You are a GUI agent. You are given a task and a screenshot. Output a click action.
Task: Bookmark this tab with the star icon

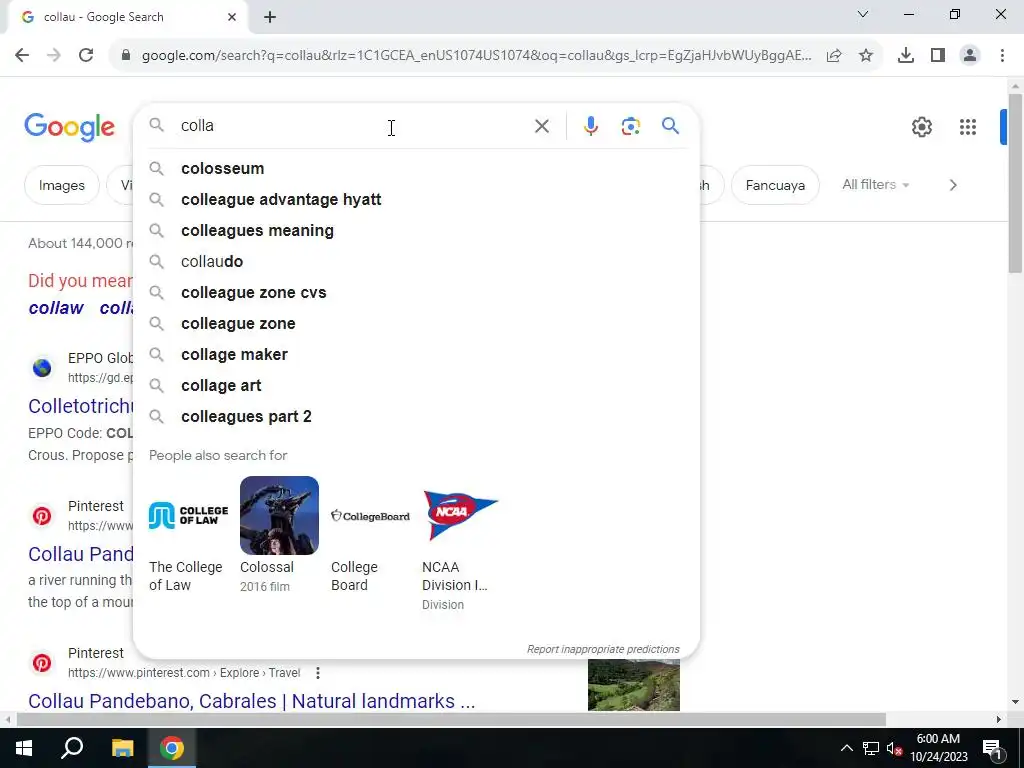click(866, 56)
